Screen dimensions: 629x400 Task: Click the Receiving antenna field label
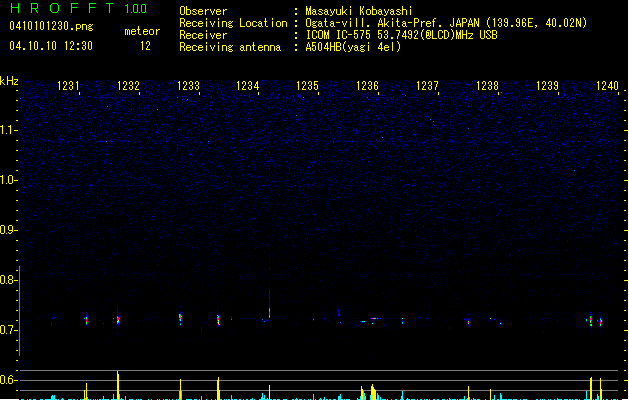230,47
